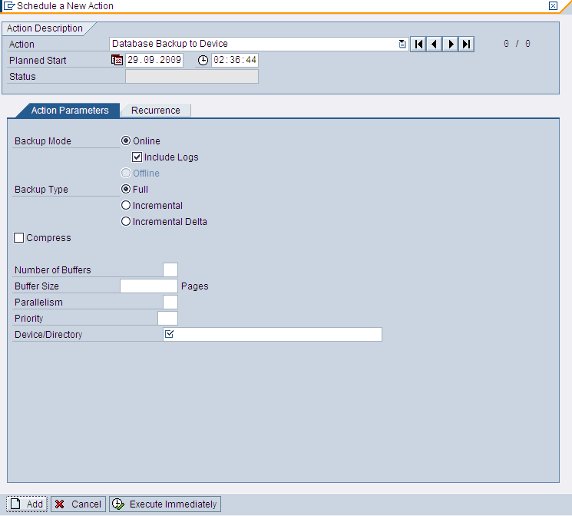Select Online backup mode
This screenshot has width=572, height=516.
tap(125, 140)
